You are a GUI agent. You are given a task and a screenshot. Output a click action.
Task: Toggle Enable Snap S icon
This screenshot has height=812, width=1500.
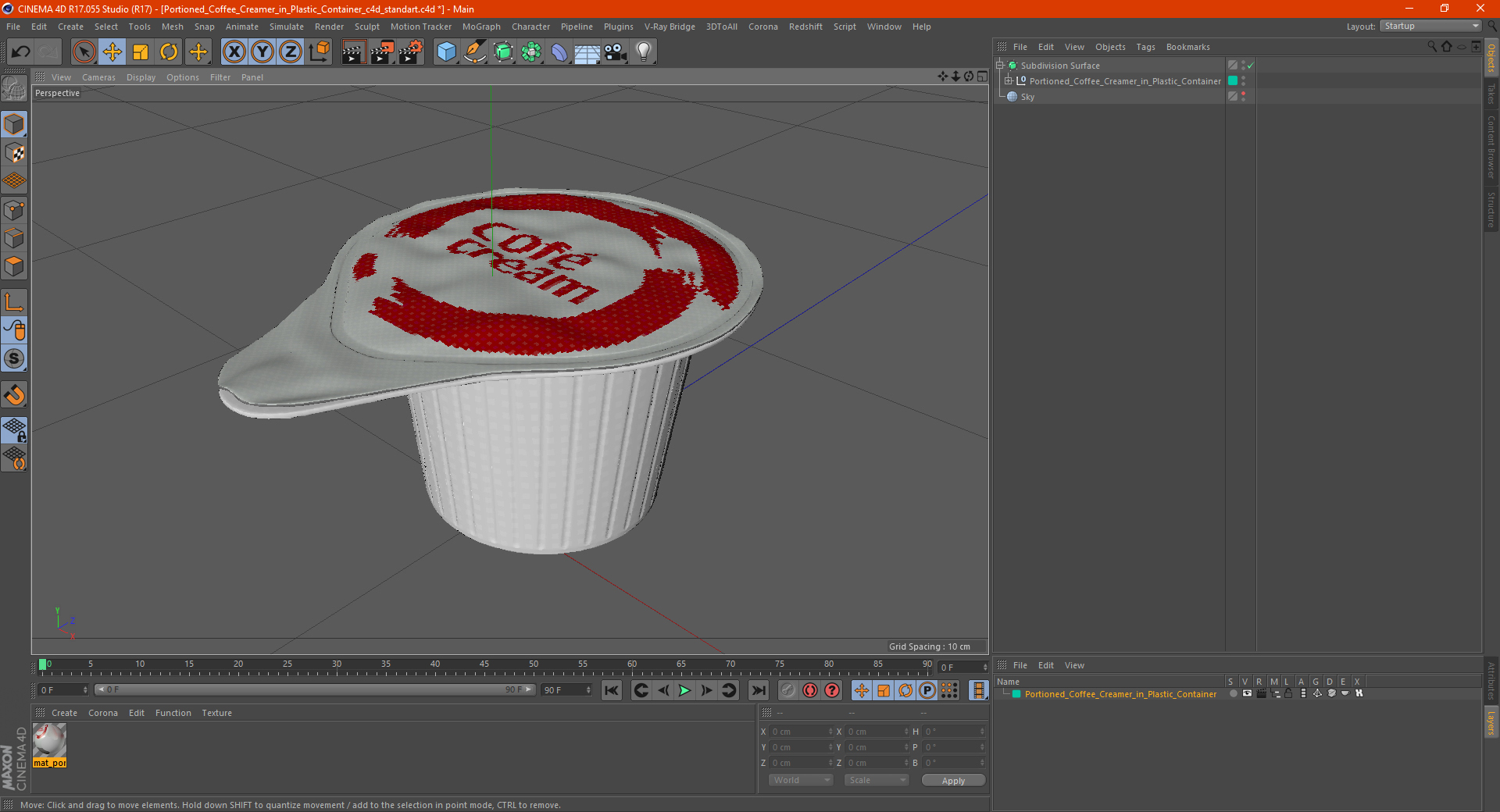click(15, 358)
